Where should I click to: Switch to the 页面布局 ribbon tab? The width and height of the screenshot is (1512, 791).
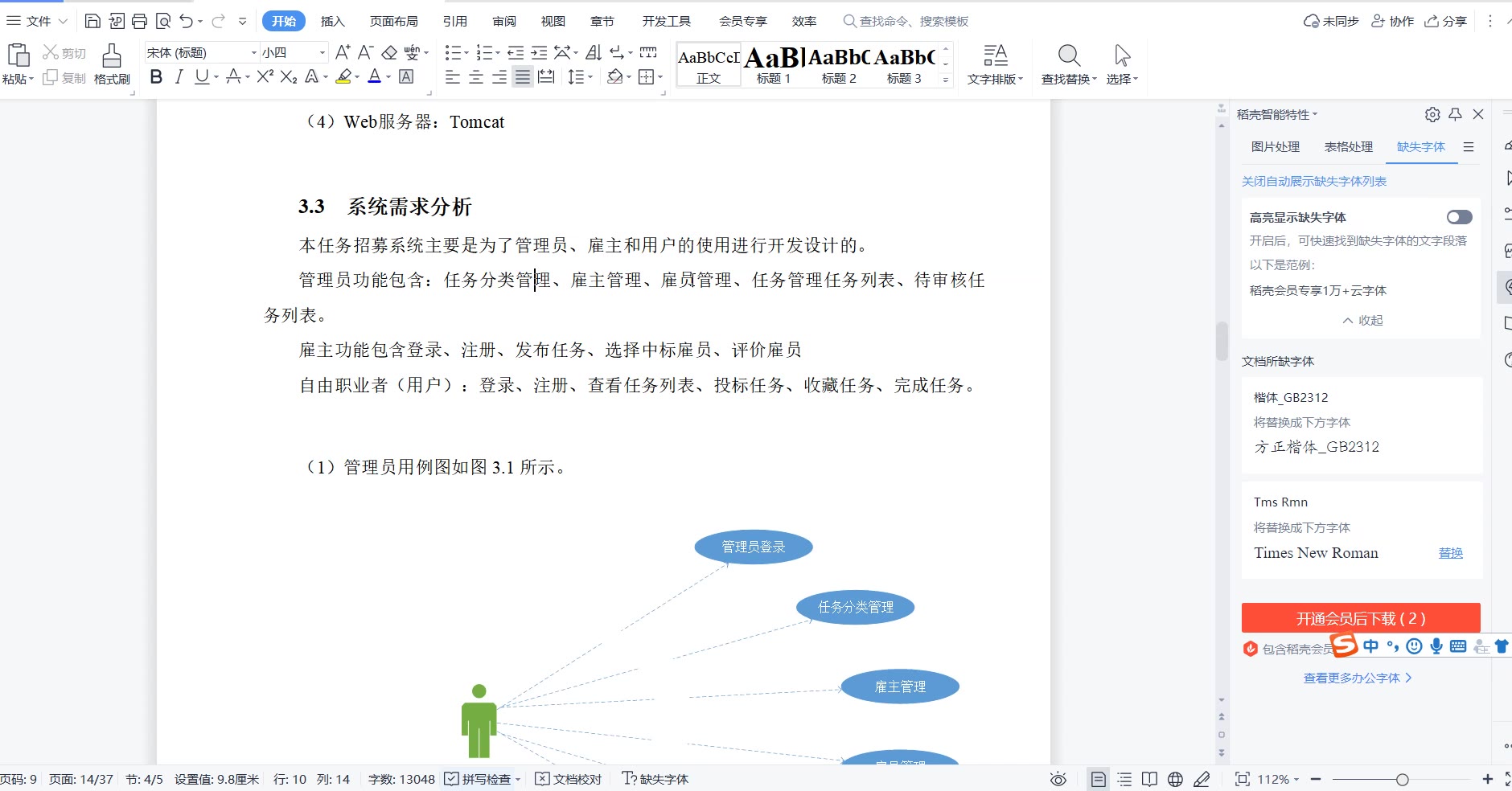tap(394, 21)
